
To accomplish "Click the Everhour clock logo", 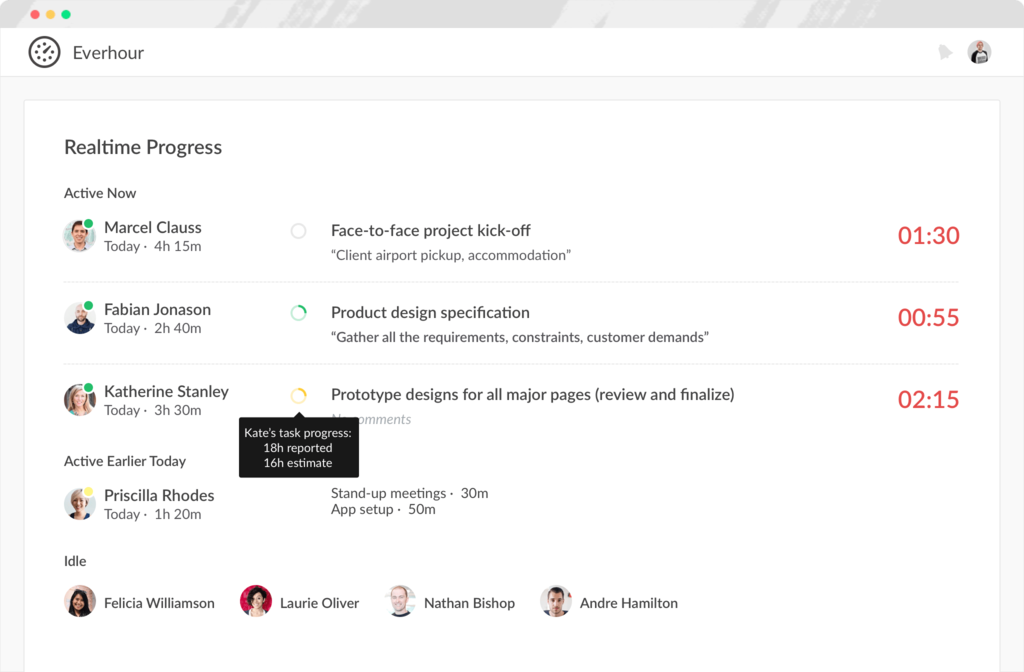I will pyautogui.click(x=44, y=52).
